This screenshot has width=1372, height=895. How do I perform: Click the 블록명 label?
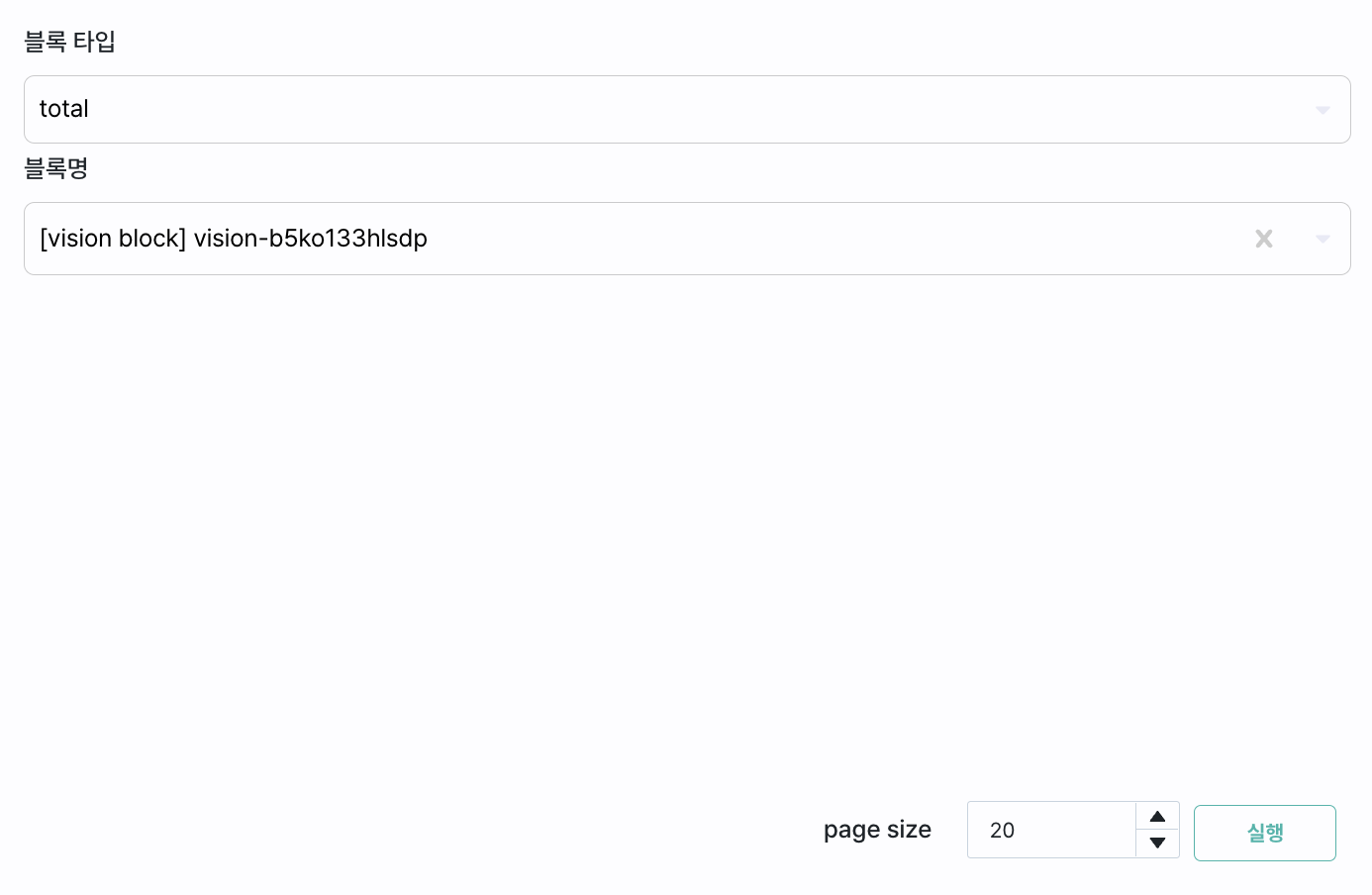click(x=56, y=168)
